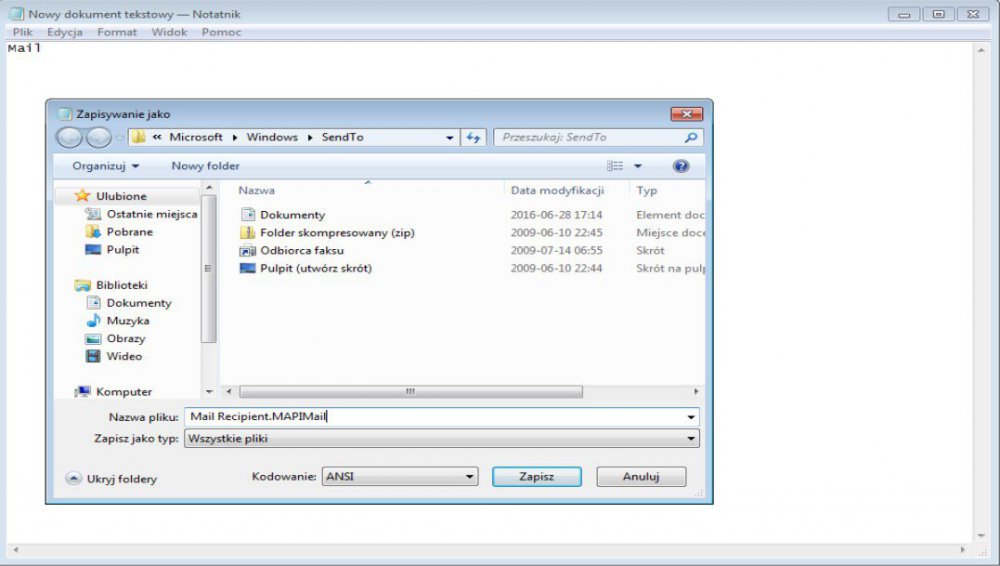Open Muzyka library in sidebar
Viewport: 1000px width, 566px height.
coord(127,321)
